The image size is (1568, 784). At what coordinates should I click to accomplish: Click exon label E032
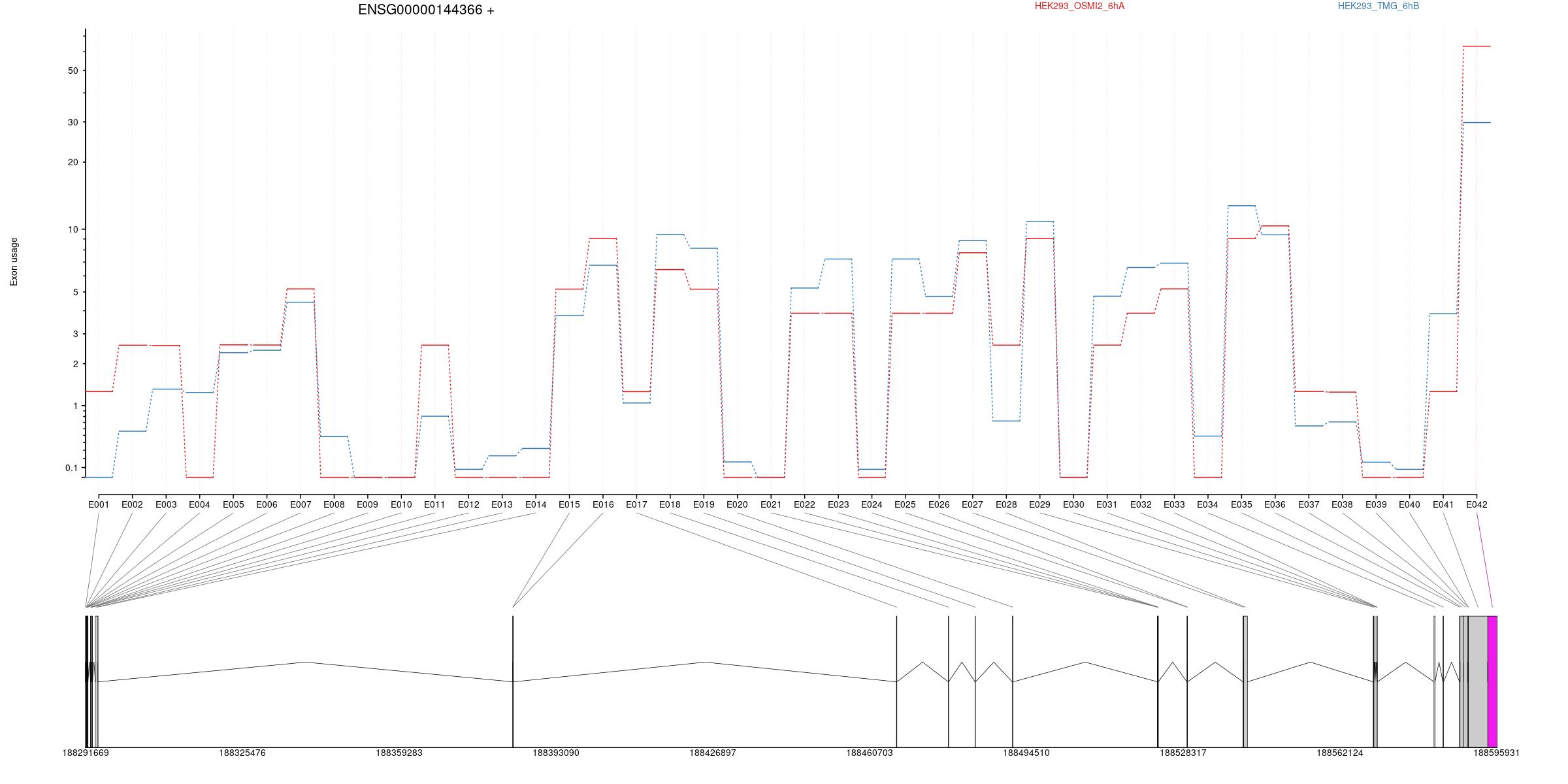1141,504
